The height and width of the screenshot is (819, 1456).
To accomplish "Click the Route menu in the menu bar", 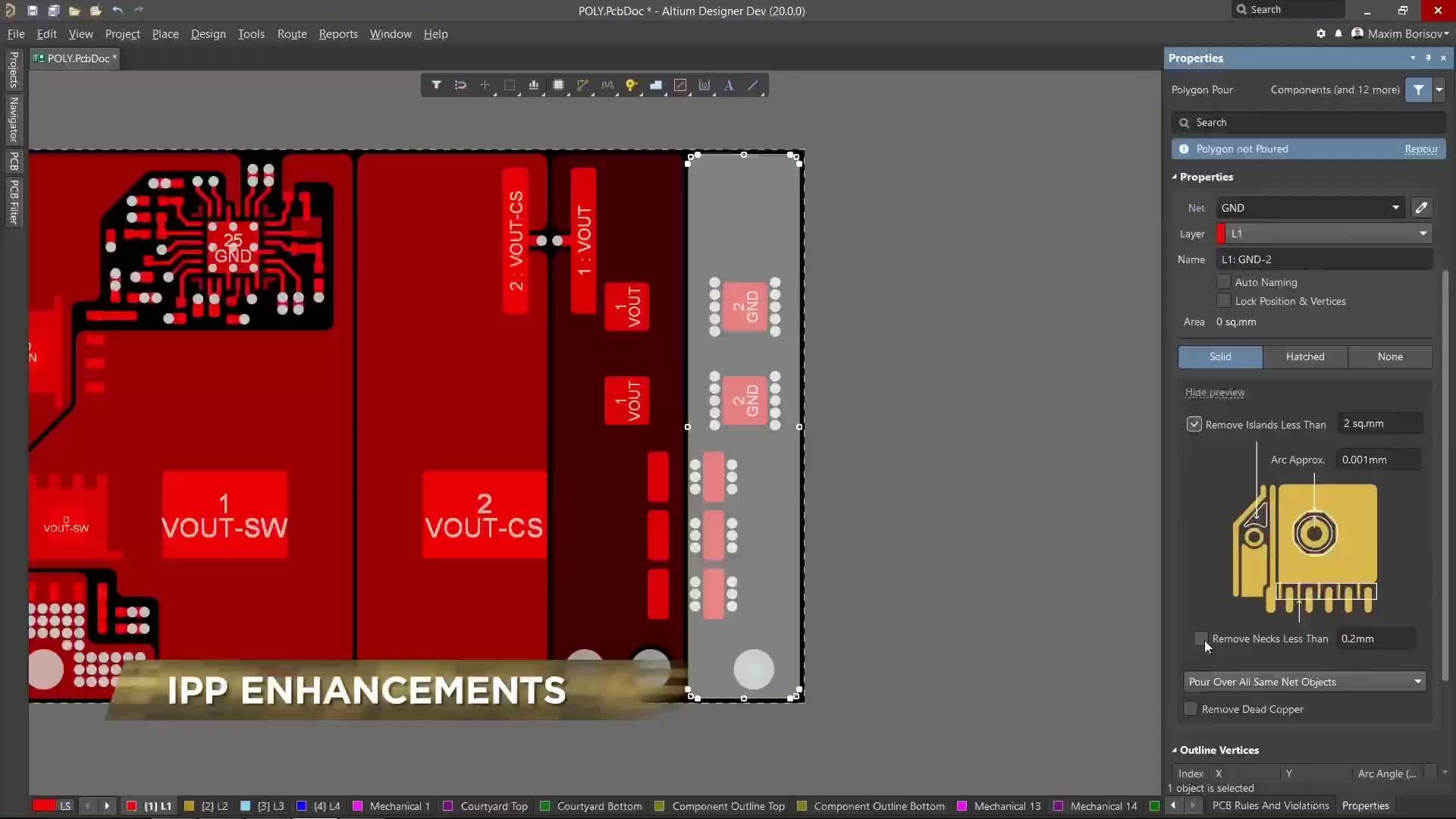I will coord(291,33).
